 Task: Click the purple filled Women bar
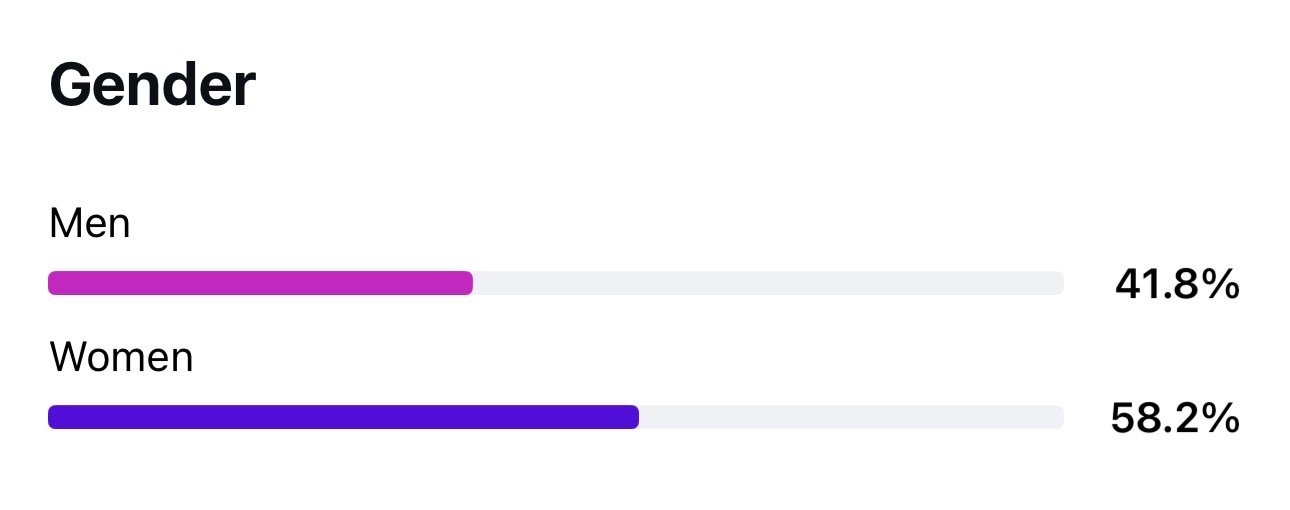[343, 417]
